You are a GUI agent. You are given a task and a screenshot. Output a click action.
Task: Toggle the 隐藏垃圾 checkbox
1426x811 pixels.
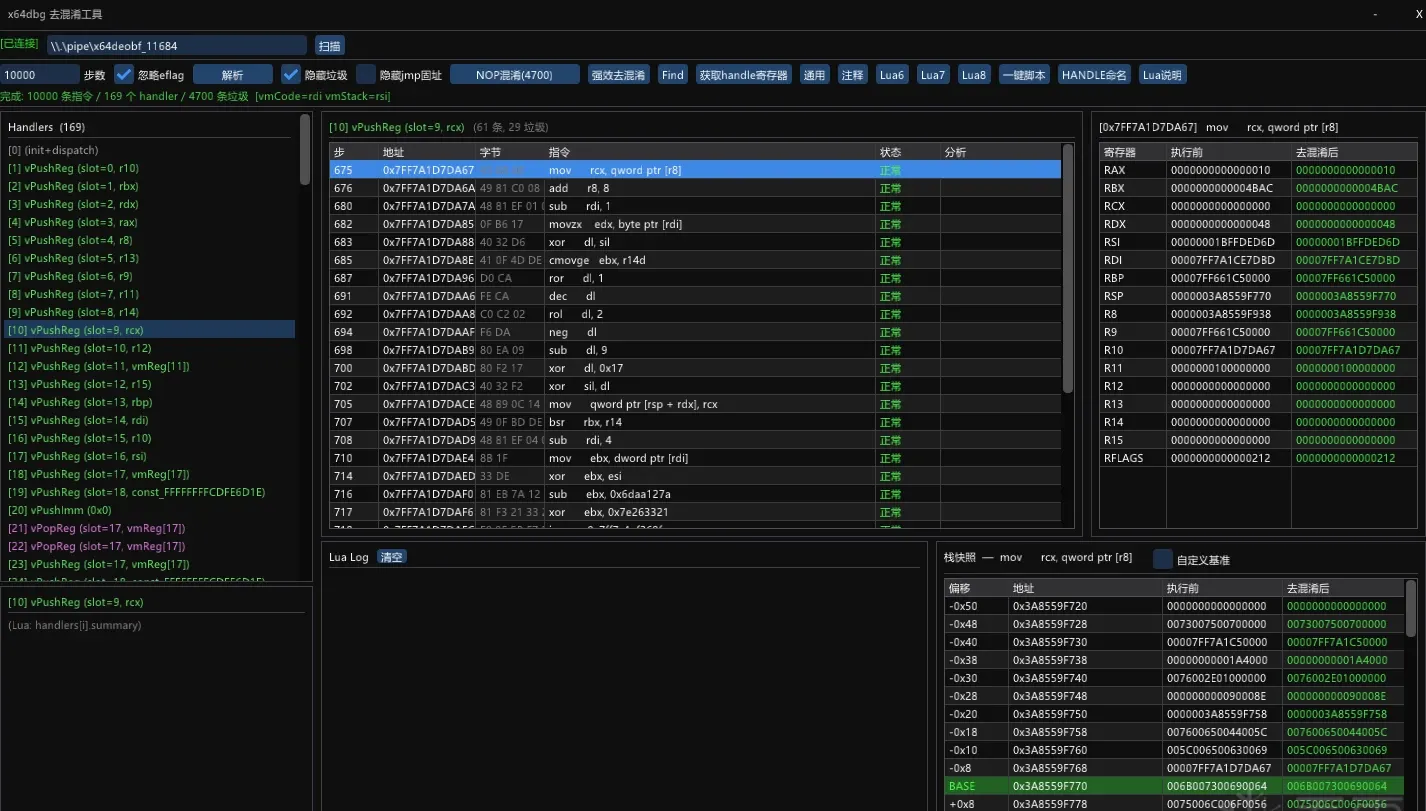click(291, 75)
